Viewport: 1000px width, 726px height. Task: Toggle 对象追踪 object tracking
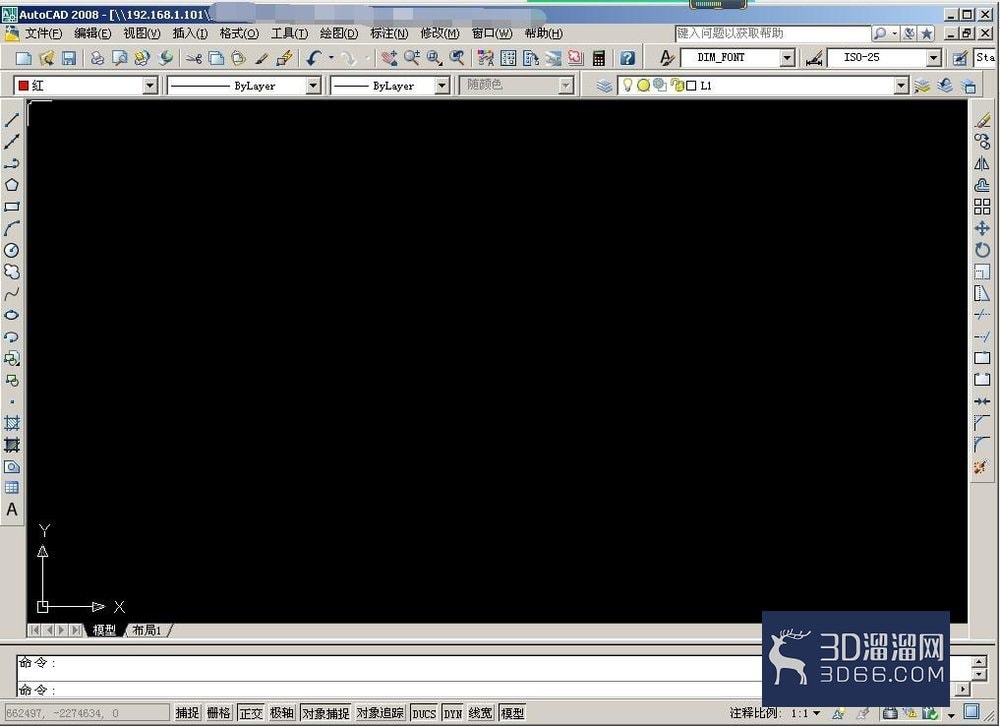pos(380,713)
